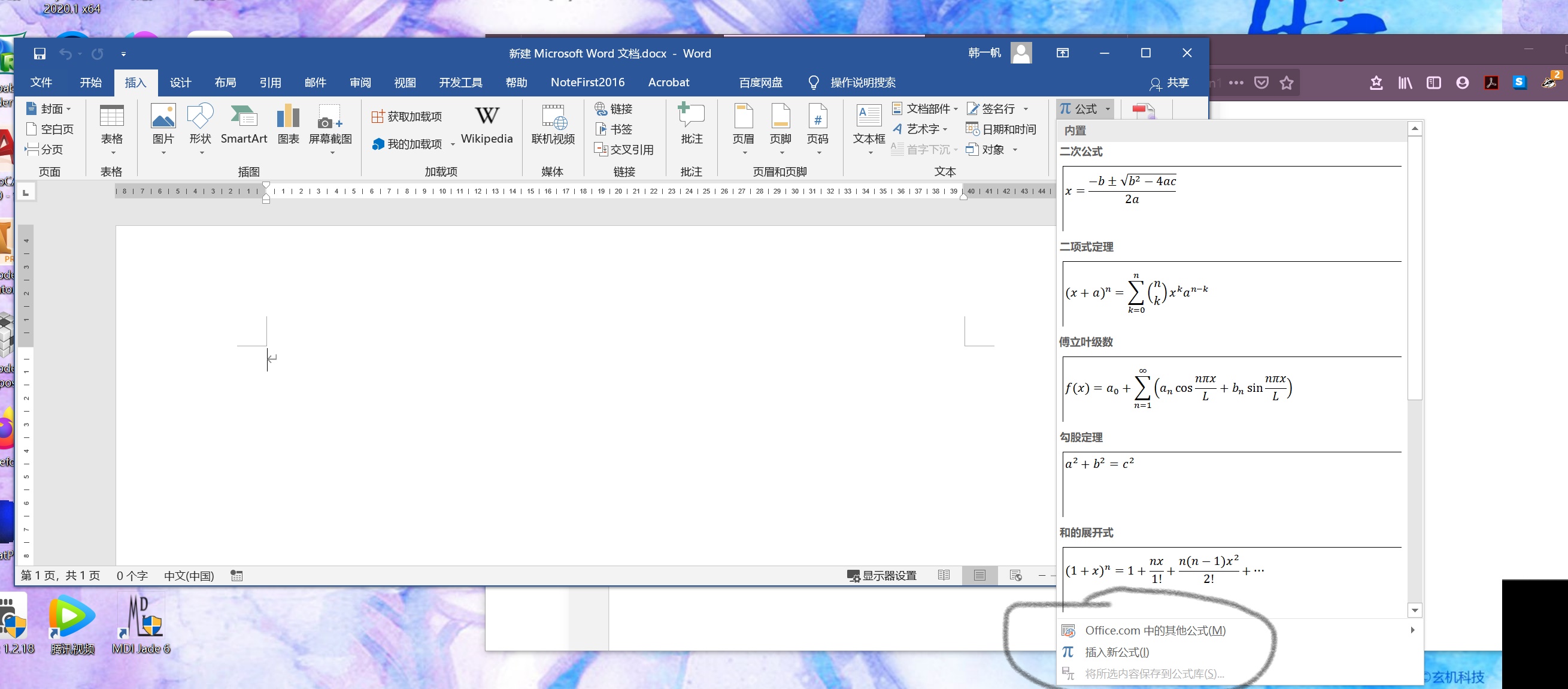Switch to web layout view in status bar
The height and width of the screenshot is (689, 1568).
click(x=1015, y=575)
